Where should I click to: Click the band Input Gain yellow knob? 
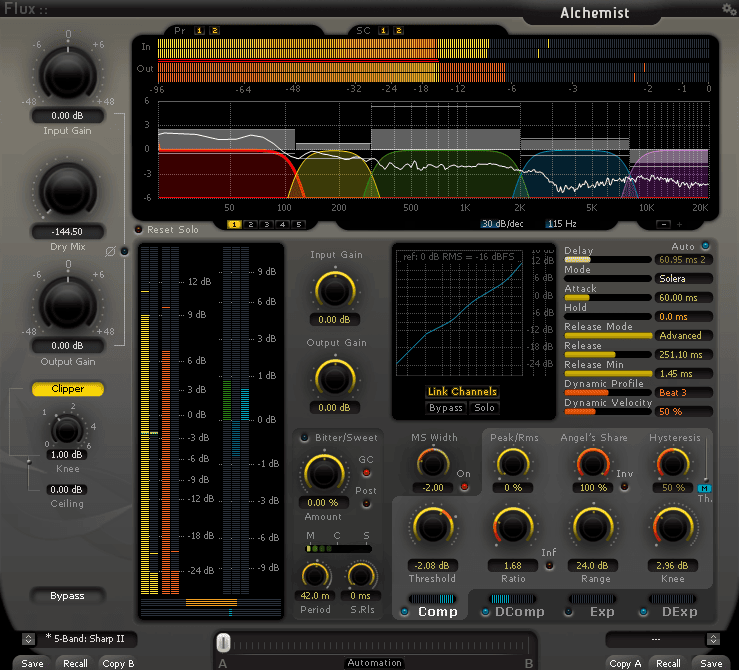click(x=335, y=291)
